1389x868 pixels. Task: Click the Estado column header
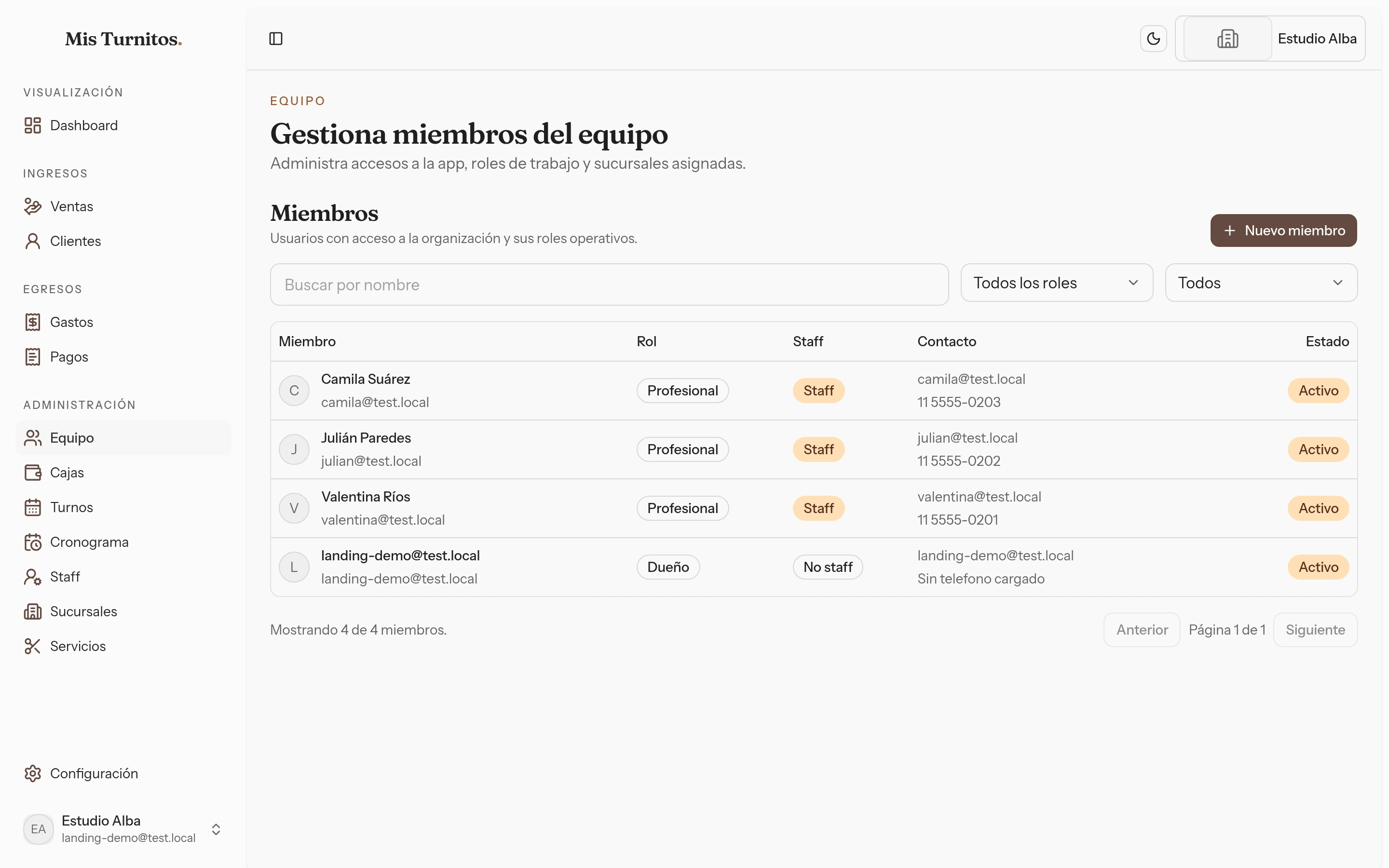[1327, 341]
